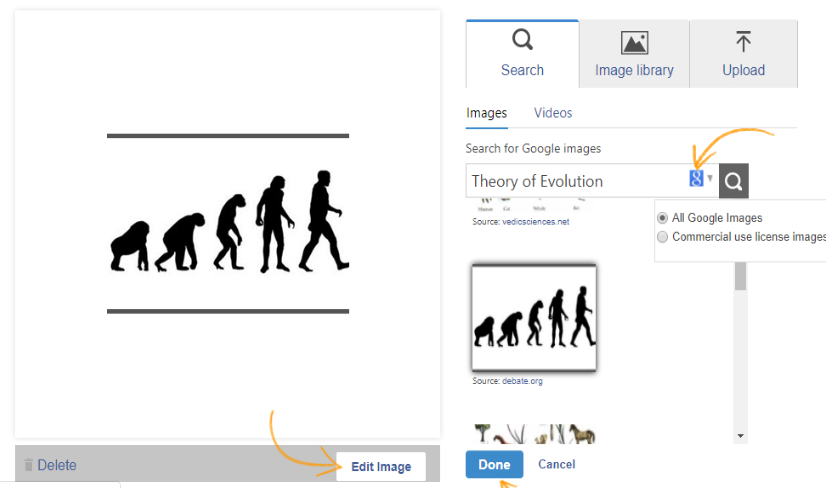Click the blue Done button
This screenshot has height=488, width=826.
pyautogui.click(x=494, y=464)
